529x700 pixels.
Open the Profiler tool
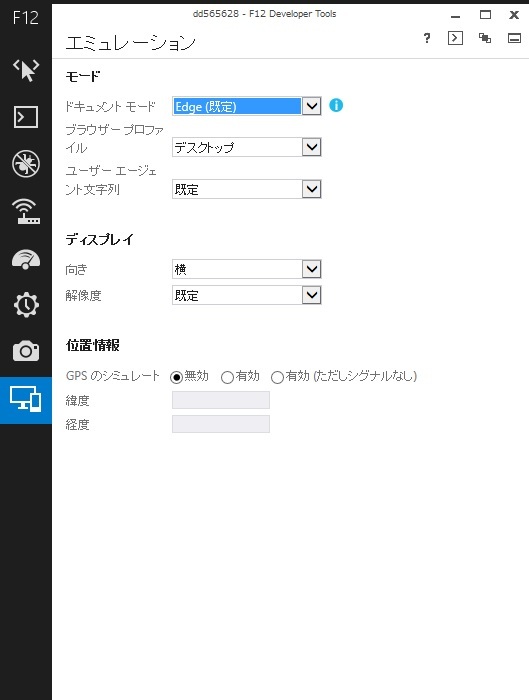[25, 305]
